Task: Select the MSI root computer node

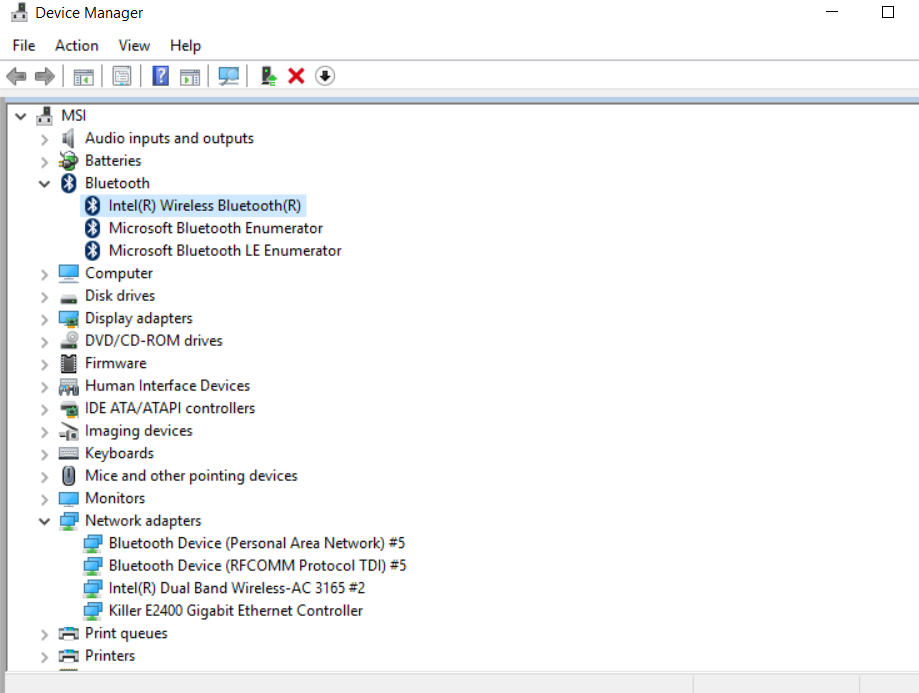Action: tap(73, 115)
